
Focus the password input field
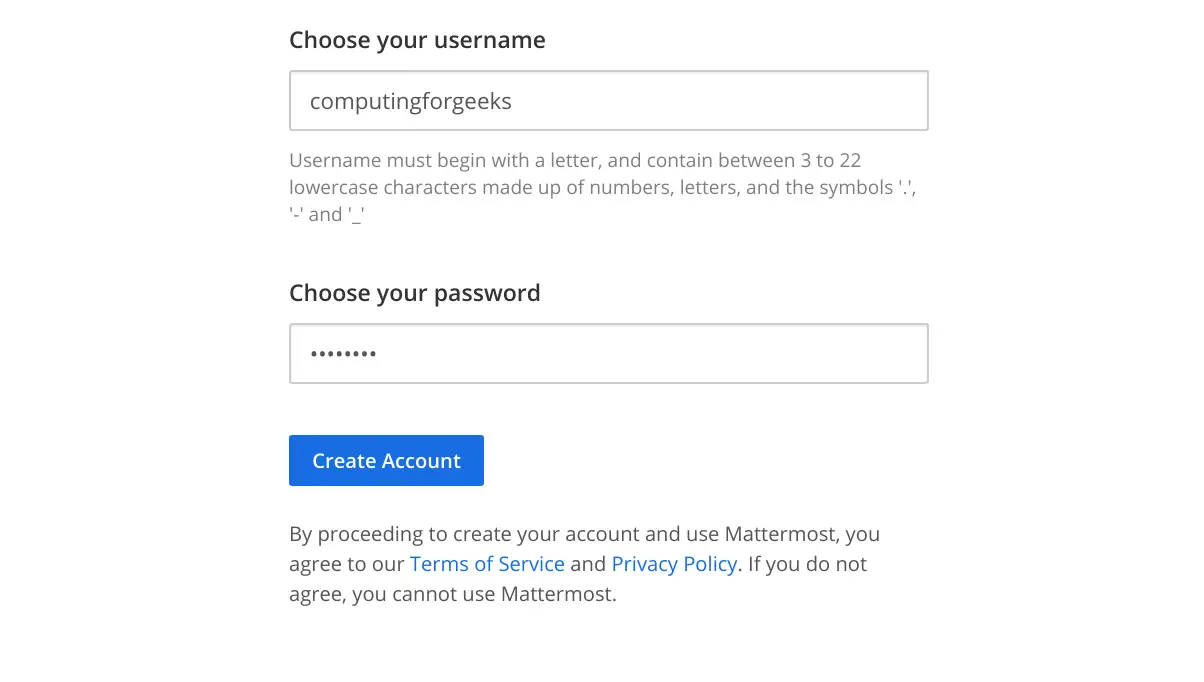(608, 353)
